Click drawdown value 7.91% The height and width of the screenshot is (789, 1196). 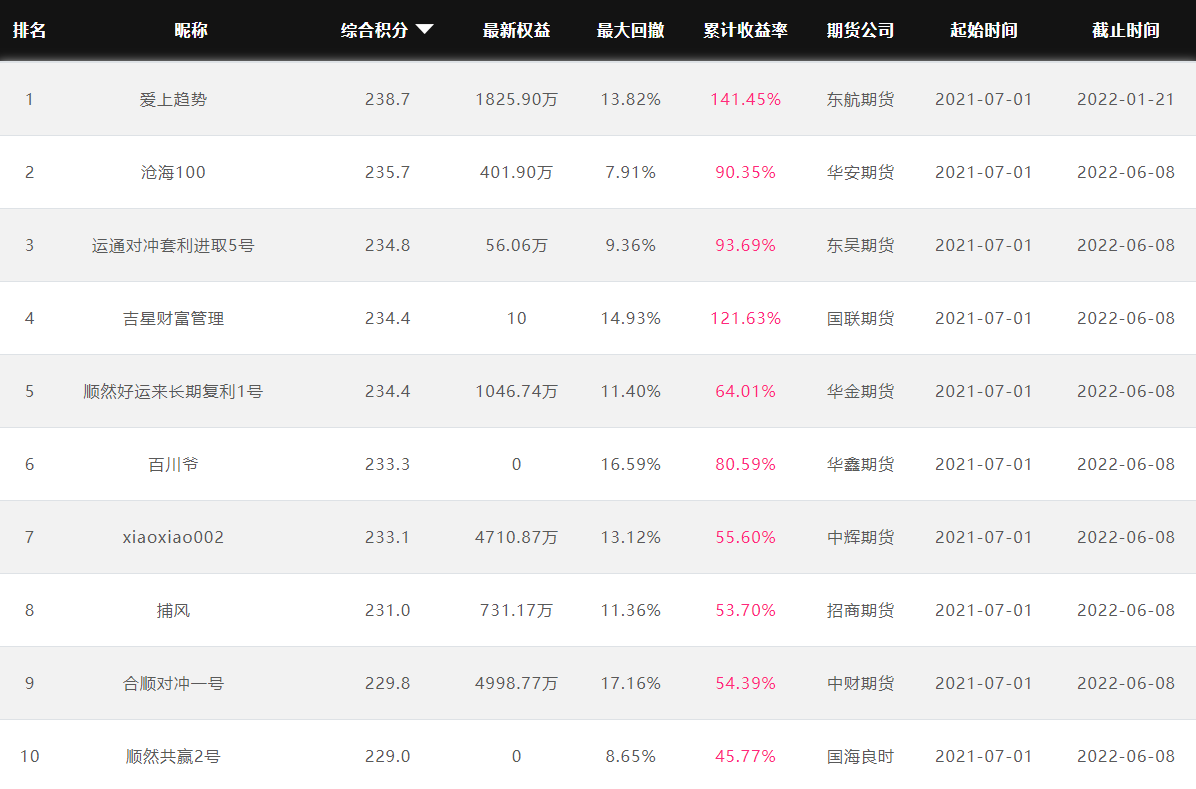point(630,172)
